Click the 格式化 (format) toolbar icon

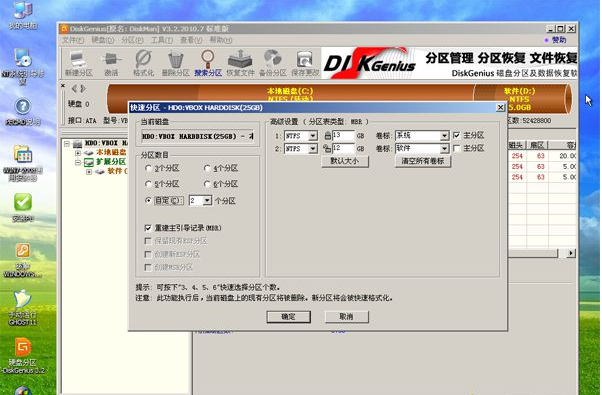(x=144, y=63)
